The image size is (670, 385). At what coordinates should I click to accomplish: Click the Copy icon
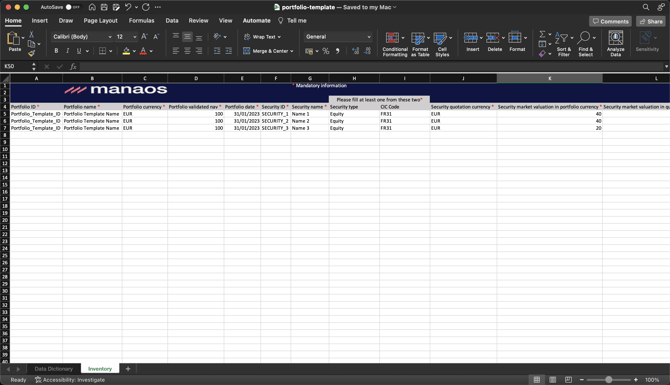coord(31,44)
